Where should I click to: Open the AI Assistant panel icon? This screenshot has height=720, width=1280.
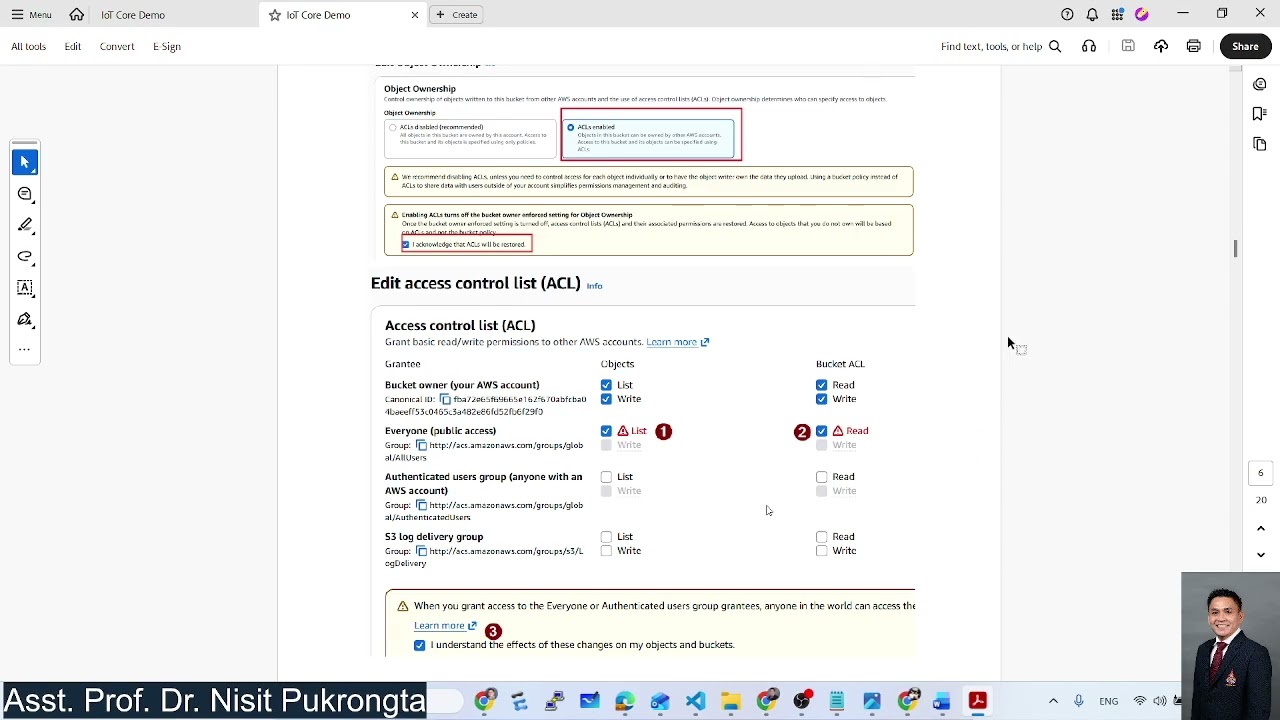point(1260,84)
